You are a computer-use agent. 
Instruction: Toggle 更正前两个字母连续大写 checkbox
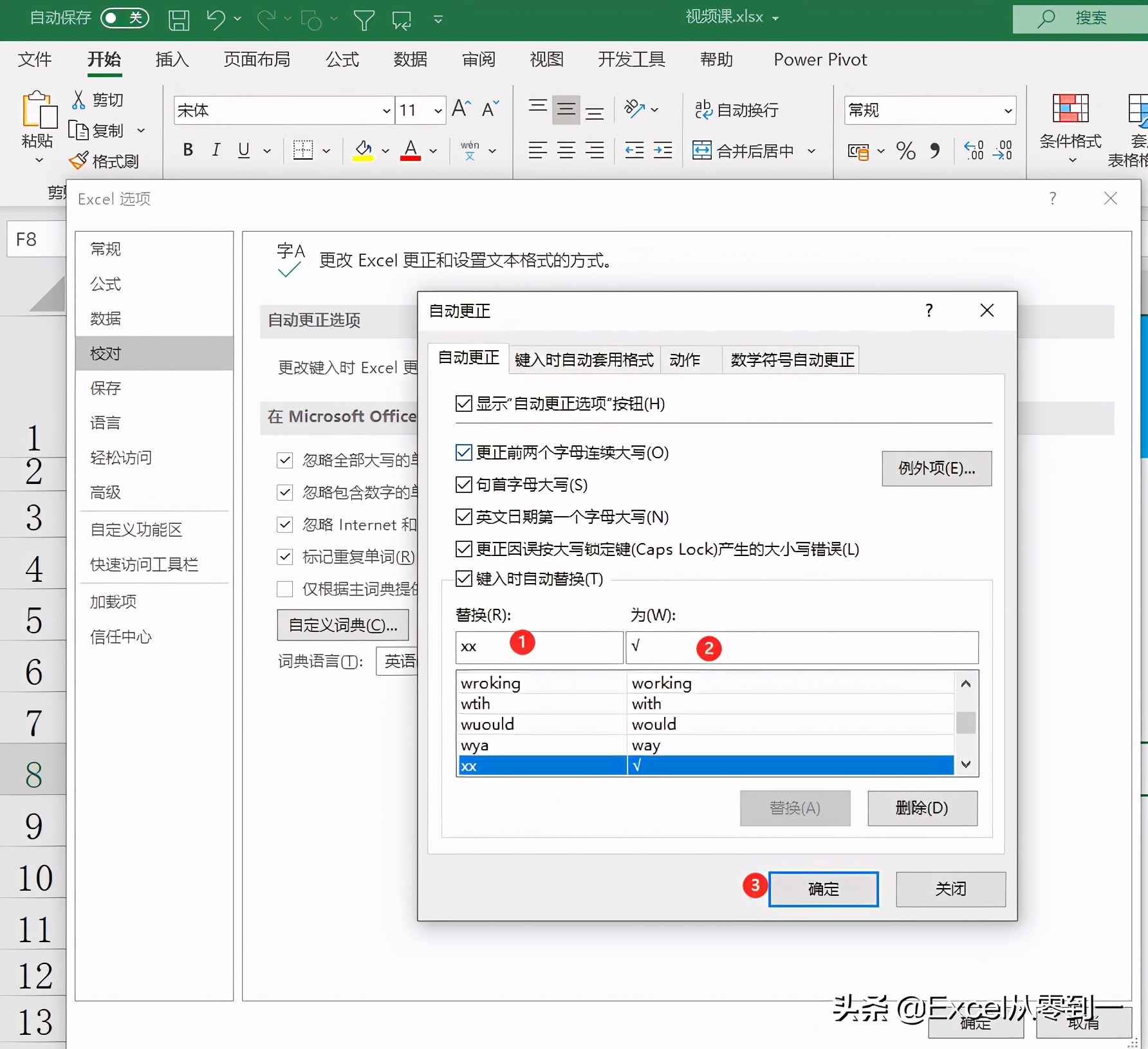(463, 452)
